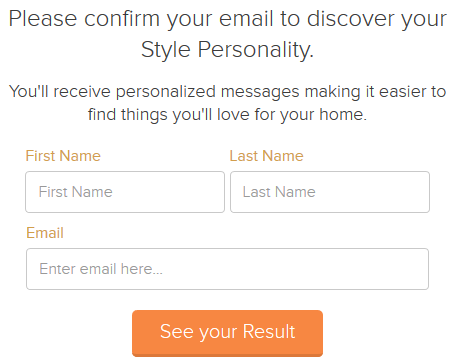Click the orange Email label

tap(45, 233)
